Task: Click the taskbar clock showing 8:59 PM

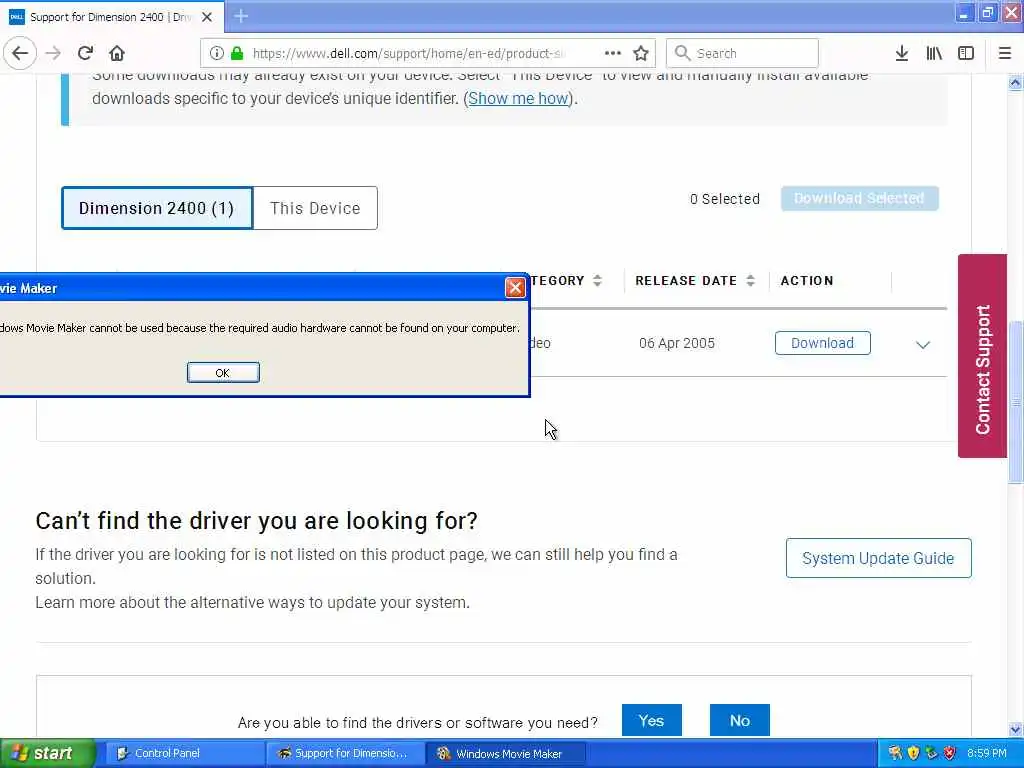Action: (987, 753)
